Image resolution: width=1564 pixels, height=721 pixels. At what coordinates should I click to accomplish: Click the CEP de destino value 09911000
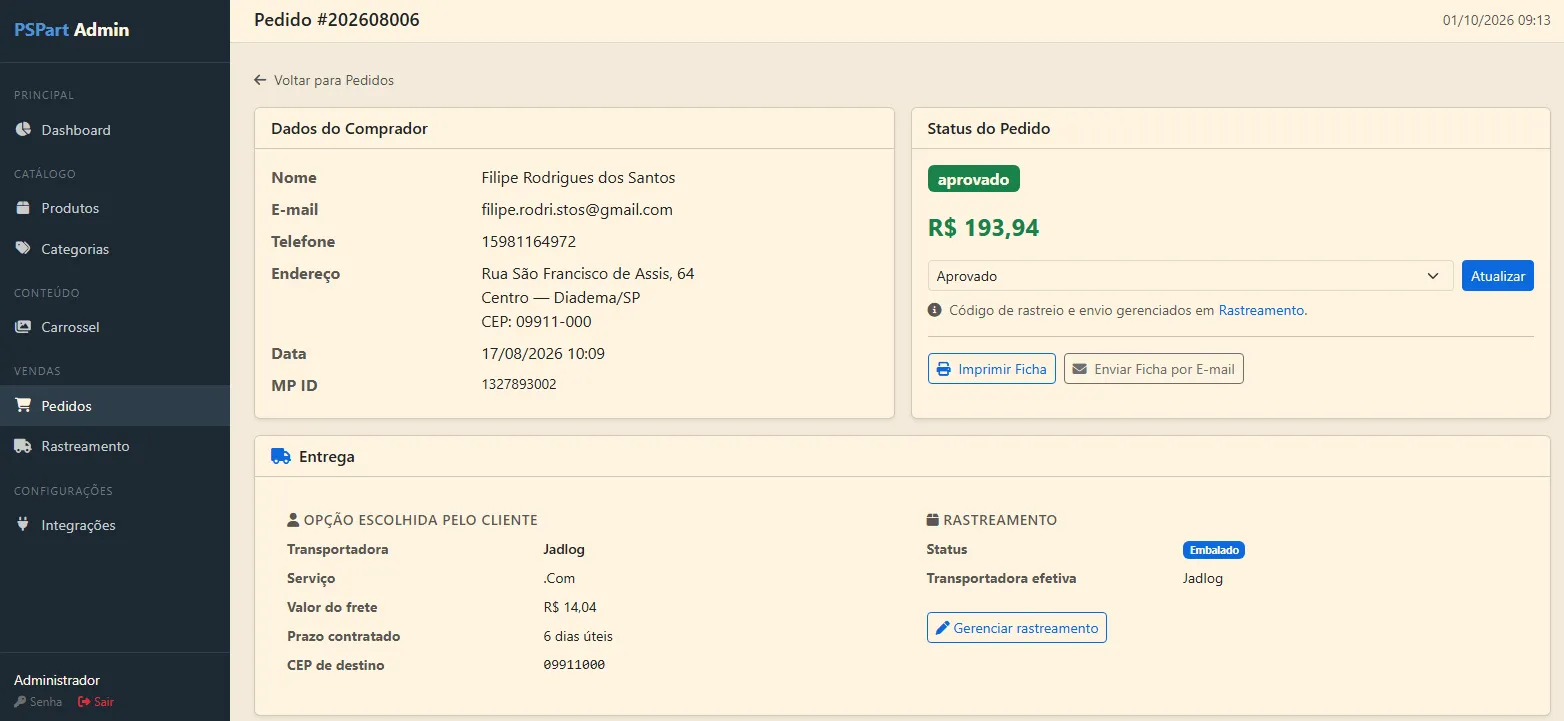(x=574, y=665)
